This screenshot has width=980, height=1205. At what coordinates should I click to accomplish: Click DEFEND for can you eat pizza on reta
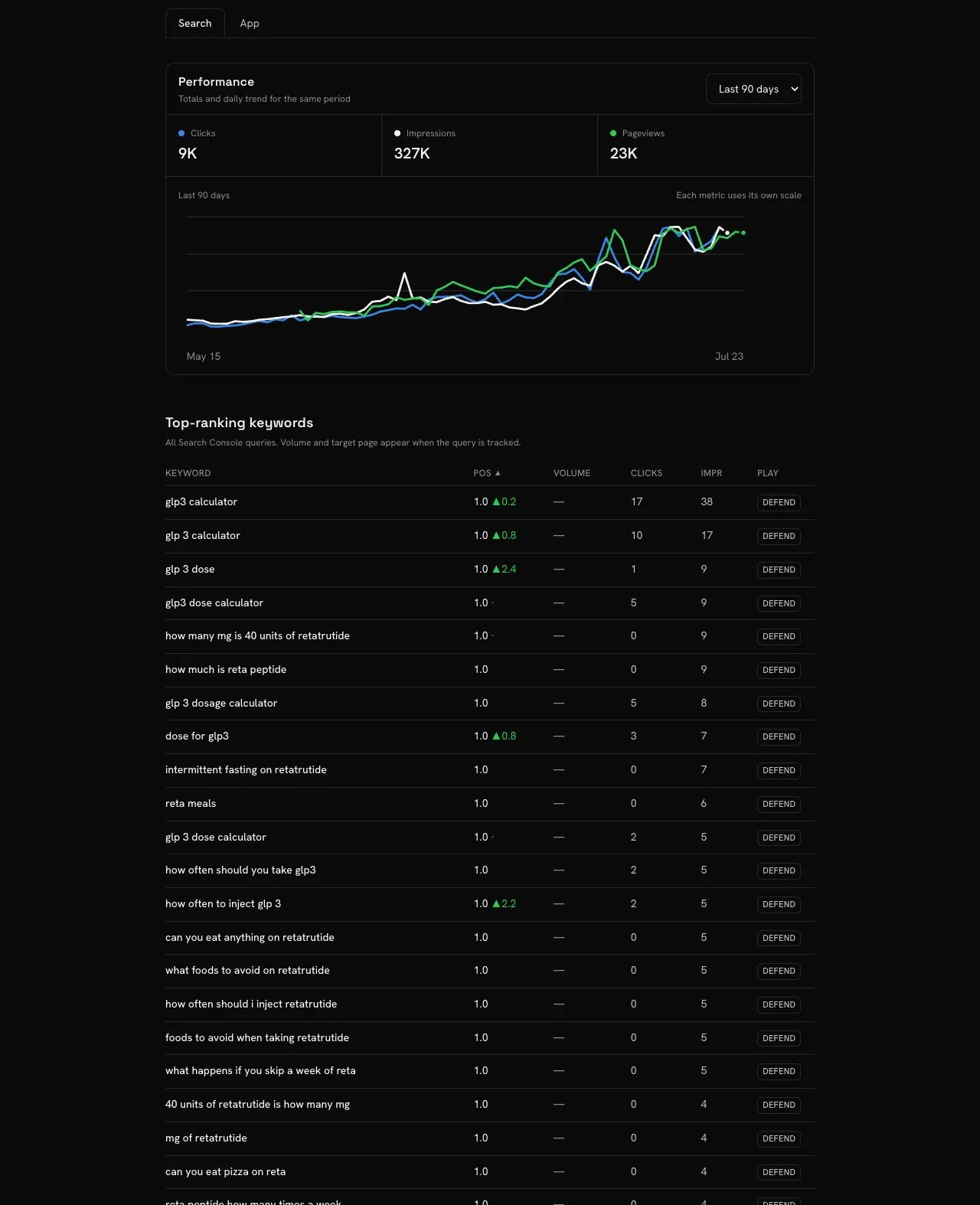pyautogui.click(x=779, y=1172)
